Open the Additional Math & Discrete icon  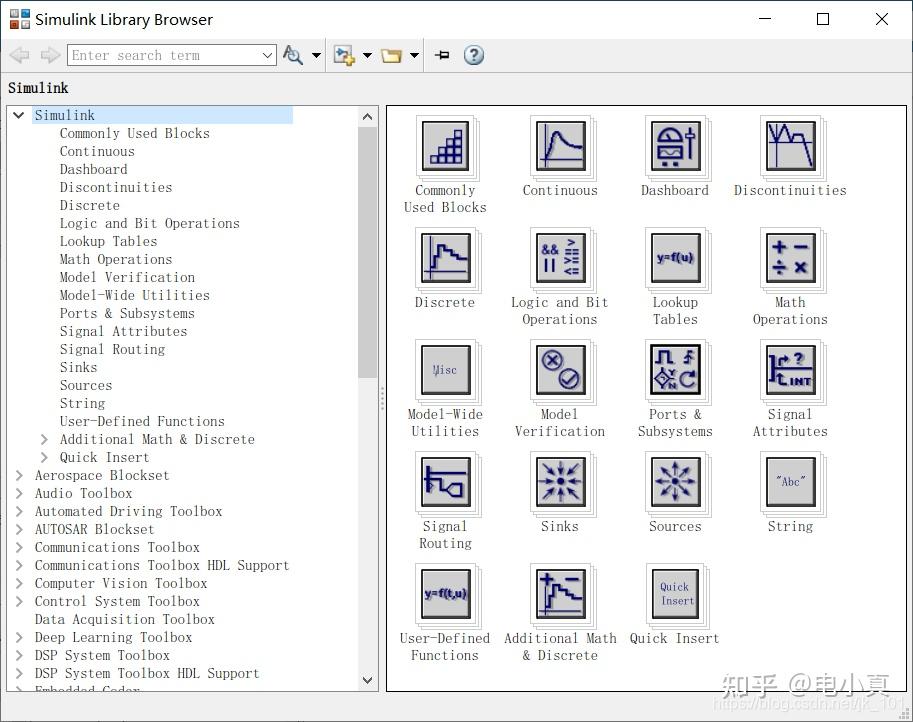(560, 594)
